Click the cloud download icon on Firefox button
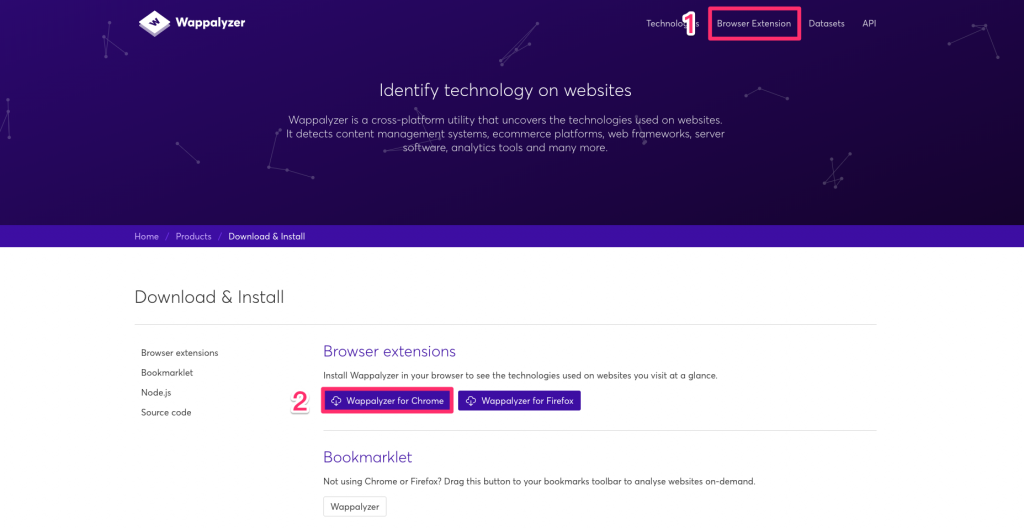The height and width of the screenshot is (528, 1024). [x=470, y=401]
